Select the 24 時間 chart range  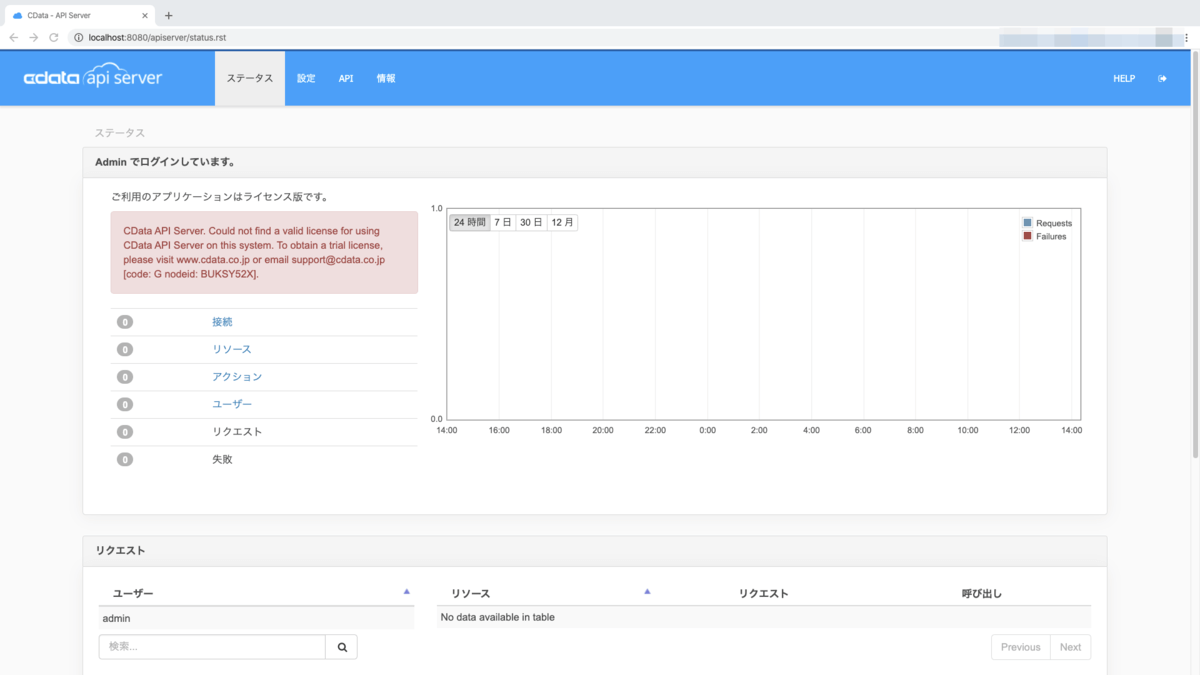[x=469, y=222]
